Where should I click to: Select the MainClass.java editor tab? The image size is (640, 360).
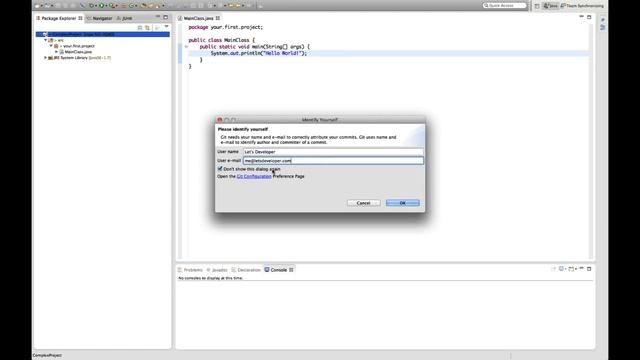click(x=198, y=18)
